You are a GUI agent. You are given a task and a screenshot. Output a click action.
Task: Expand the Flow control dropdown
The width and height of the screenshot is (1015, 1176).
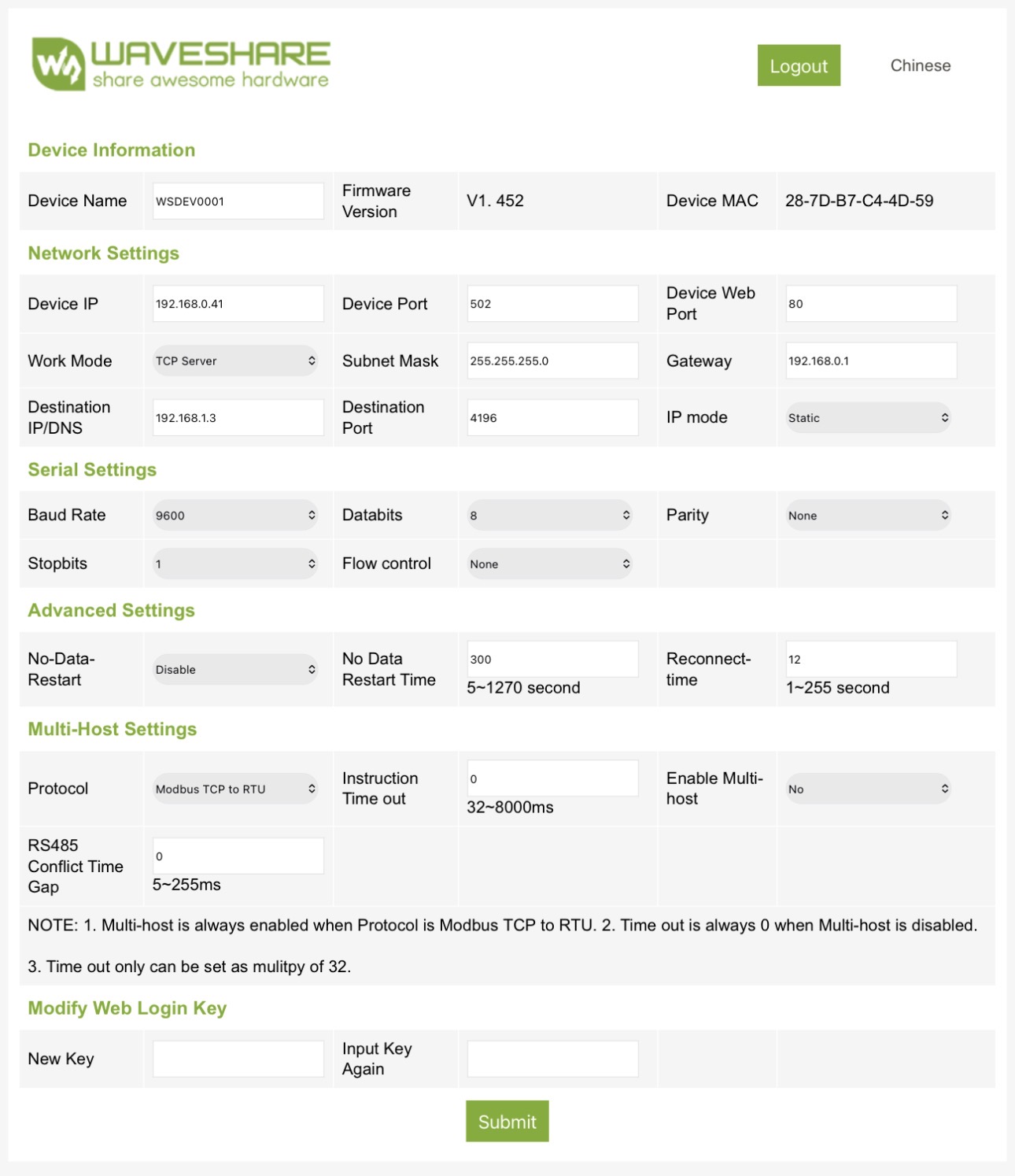tap(549, 564)
